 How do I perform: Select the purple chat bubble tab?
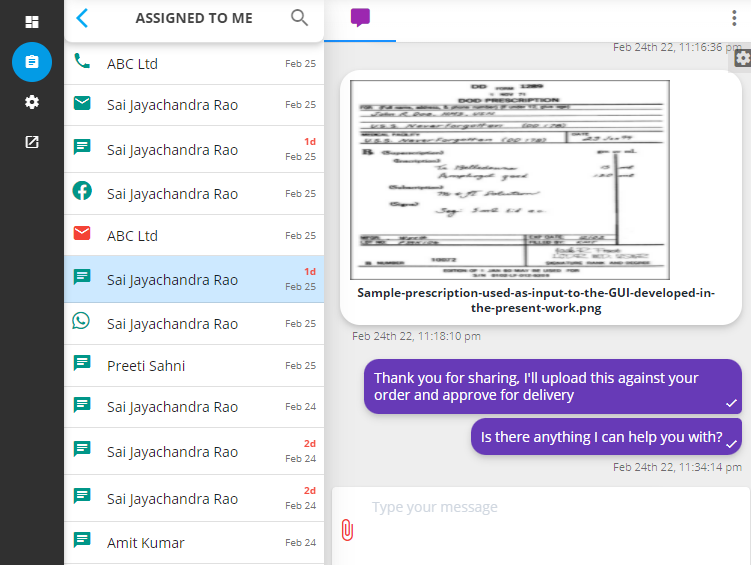[360, 18]
